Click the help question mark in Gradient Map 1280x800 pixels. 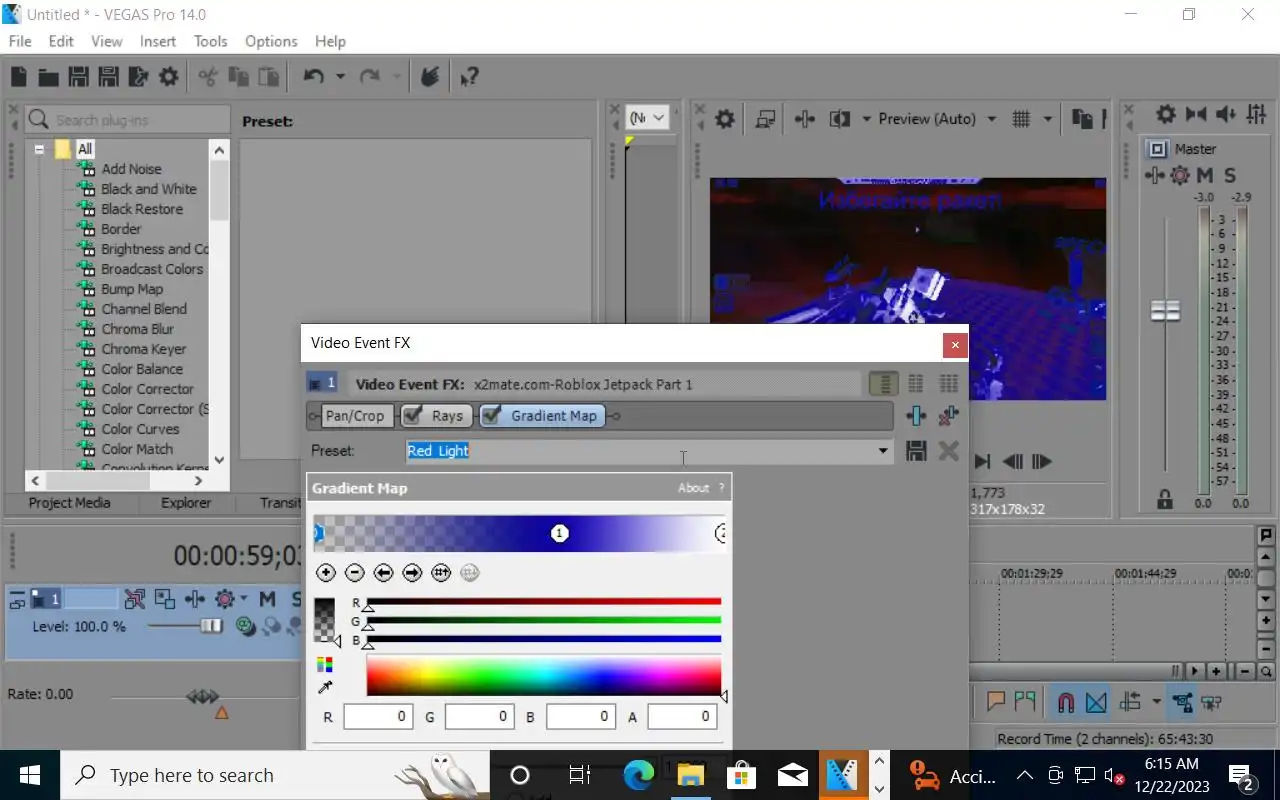pyautogui.click(x=722, y=488)
